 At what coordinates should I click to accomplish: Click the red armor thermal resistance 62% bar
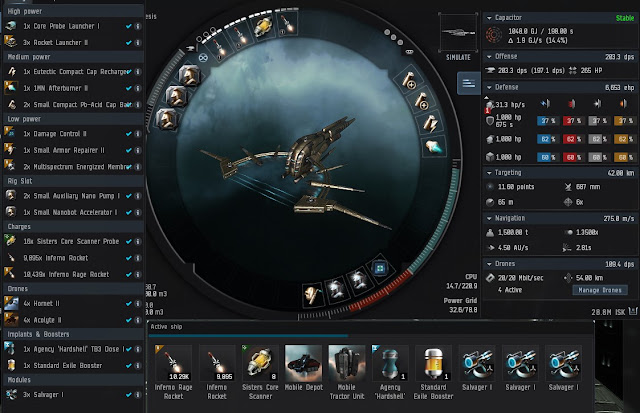573,139
